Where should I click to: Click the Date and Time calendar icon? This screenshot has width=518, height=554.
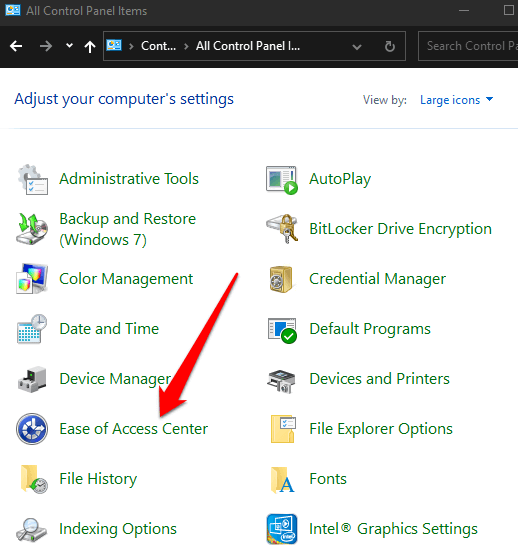pos(32,329)
